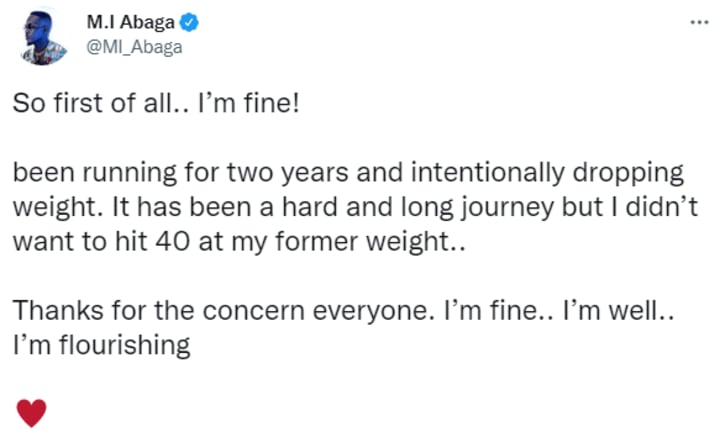
Task: Click the text "I'm flourishing"
Action: tap(101, 345)
